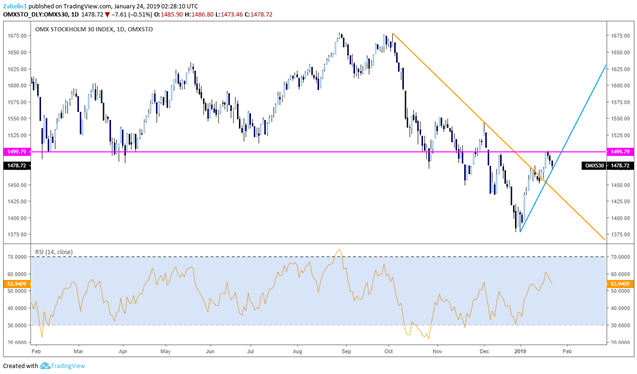Click the OMXS30 symbol tag on right axis
The height and width of the screenshot is (374, 637).
click(594, 166)
